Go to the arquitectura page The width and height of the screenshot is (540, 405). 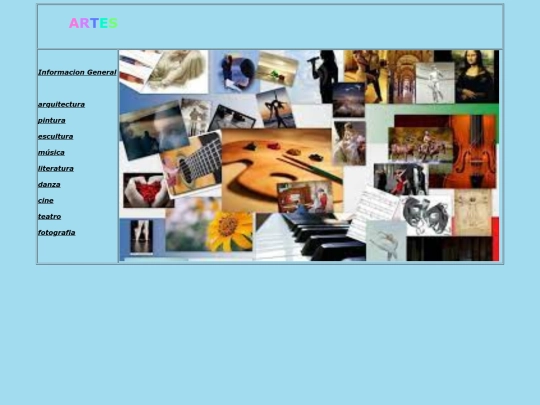(61, 104)
